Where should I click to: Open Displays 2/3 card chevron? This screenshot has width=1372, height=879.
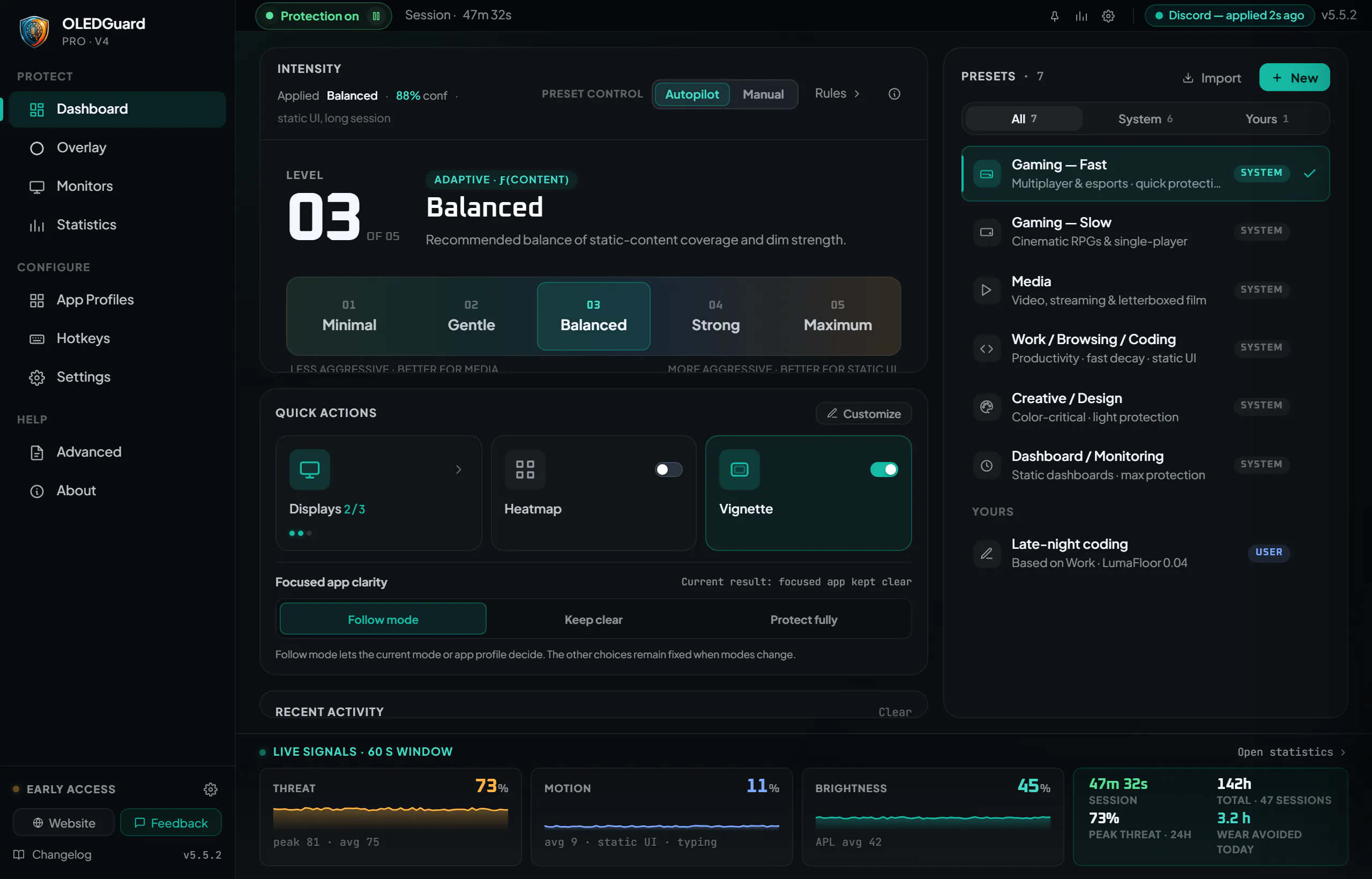[x=458, y=469]
